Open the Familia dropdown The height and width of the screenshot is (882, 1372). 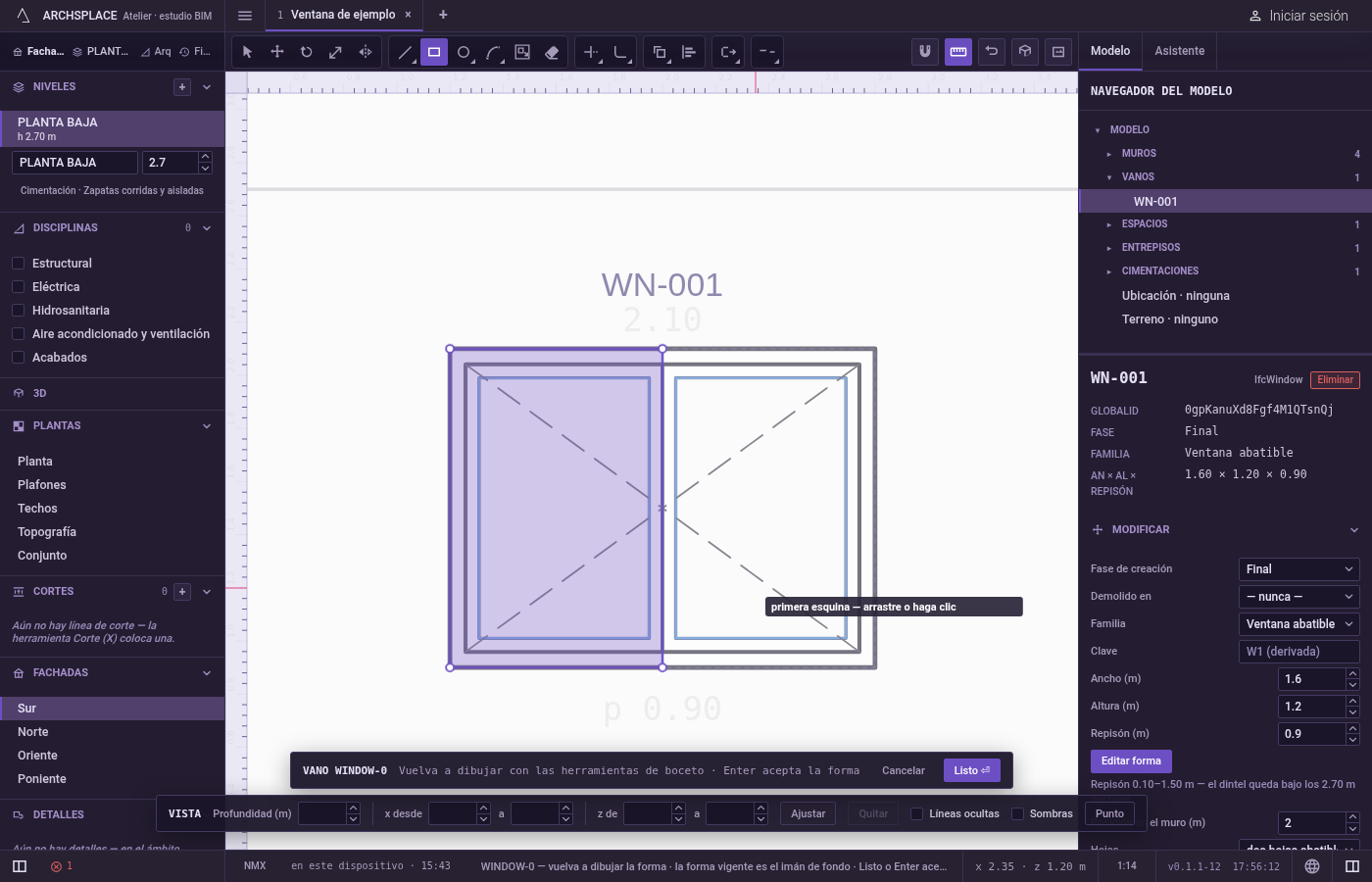(1299, 624)
